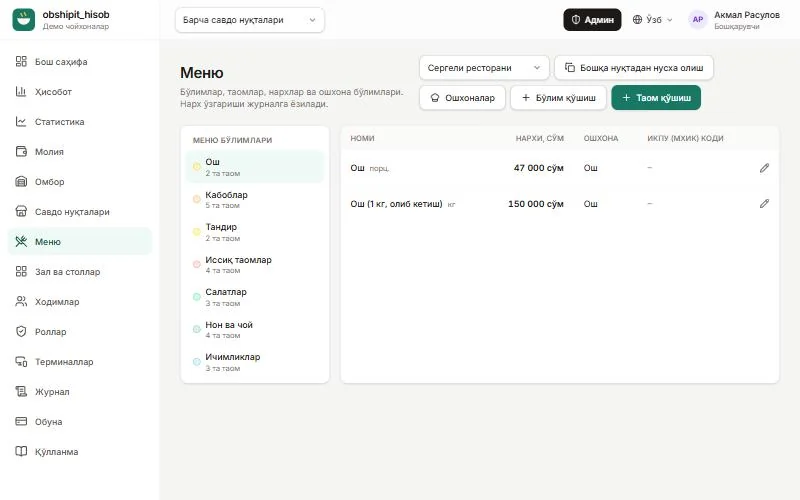Click the Обуна card icon
Viewport: 800px width, 500px height.
click(x=21, y=421)
